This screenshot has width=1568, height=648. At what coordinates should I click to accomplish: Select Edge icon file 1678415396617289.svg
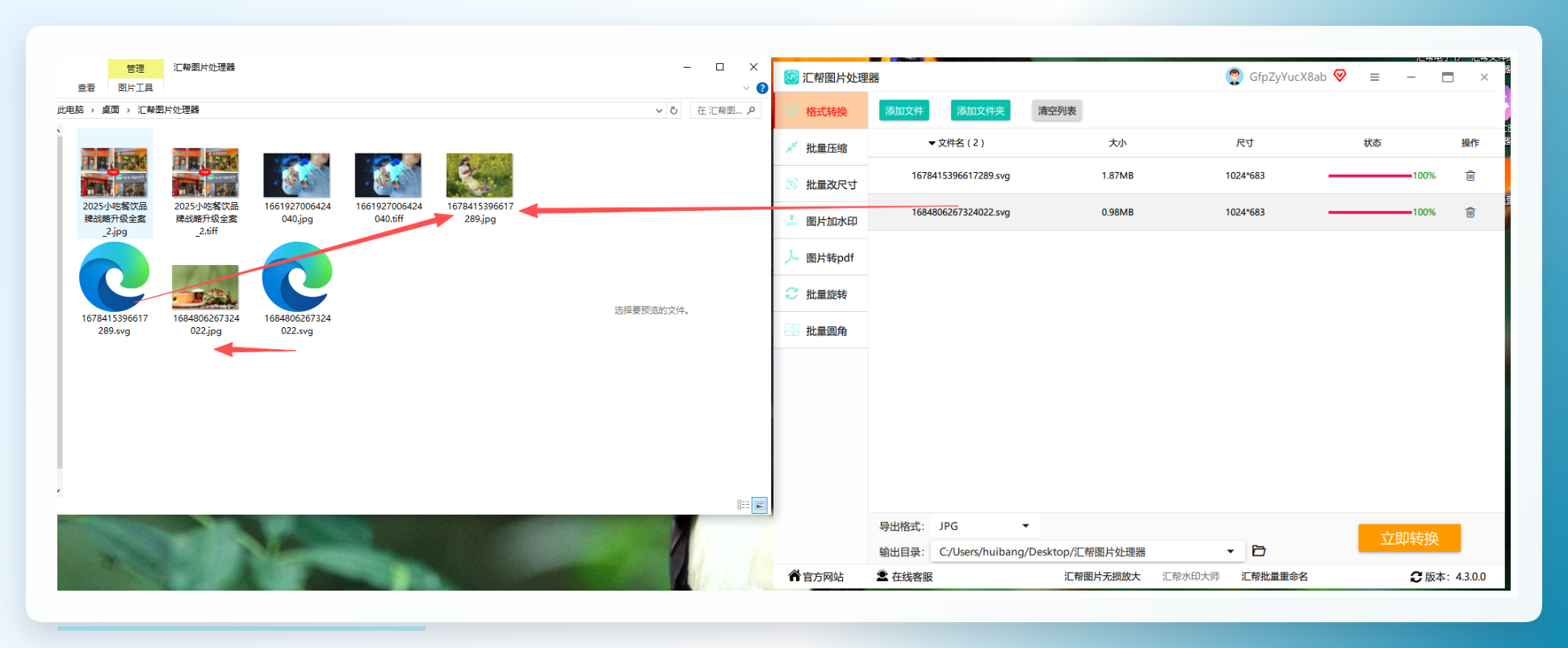pos(115,289)
